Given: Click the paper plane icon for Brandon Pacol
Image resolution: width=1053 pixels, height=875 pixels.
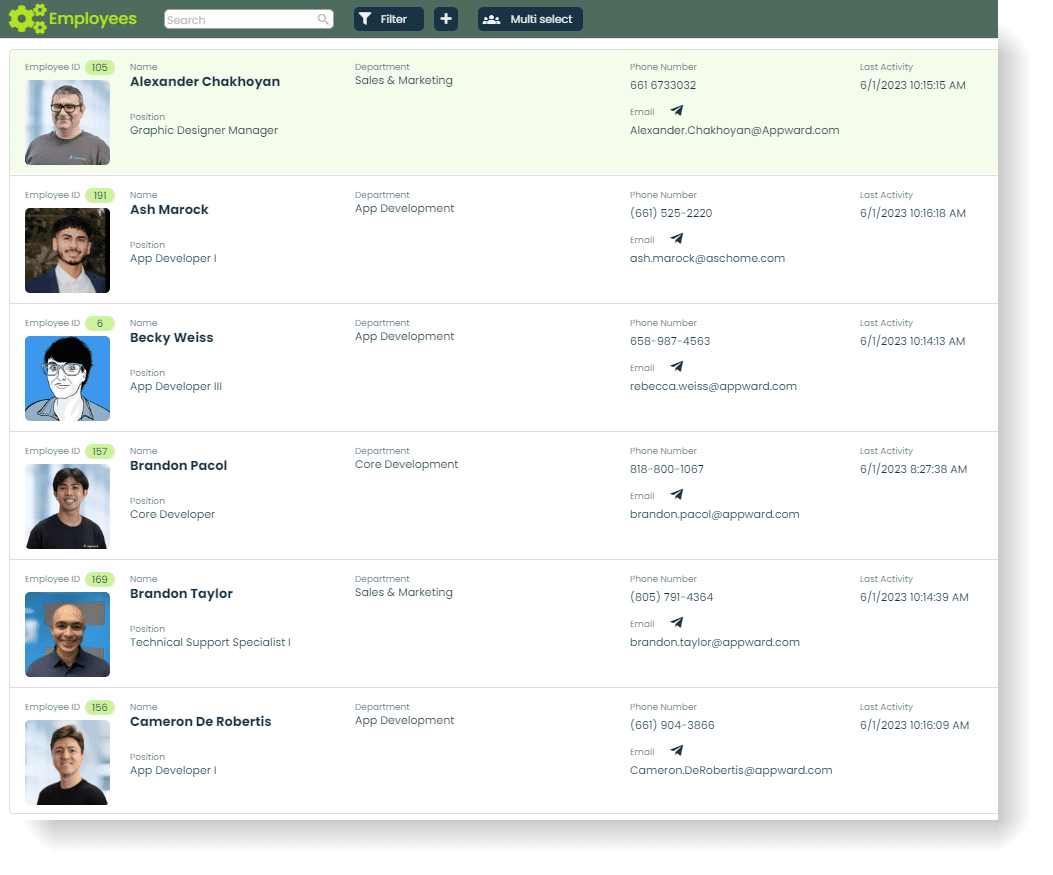Looking at the screenshot, I should 676,495.
